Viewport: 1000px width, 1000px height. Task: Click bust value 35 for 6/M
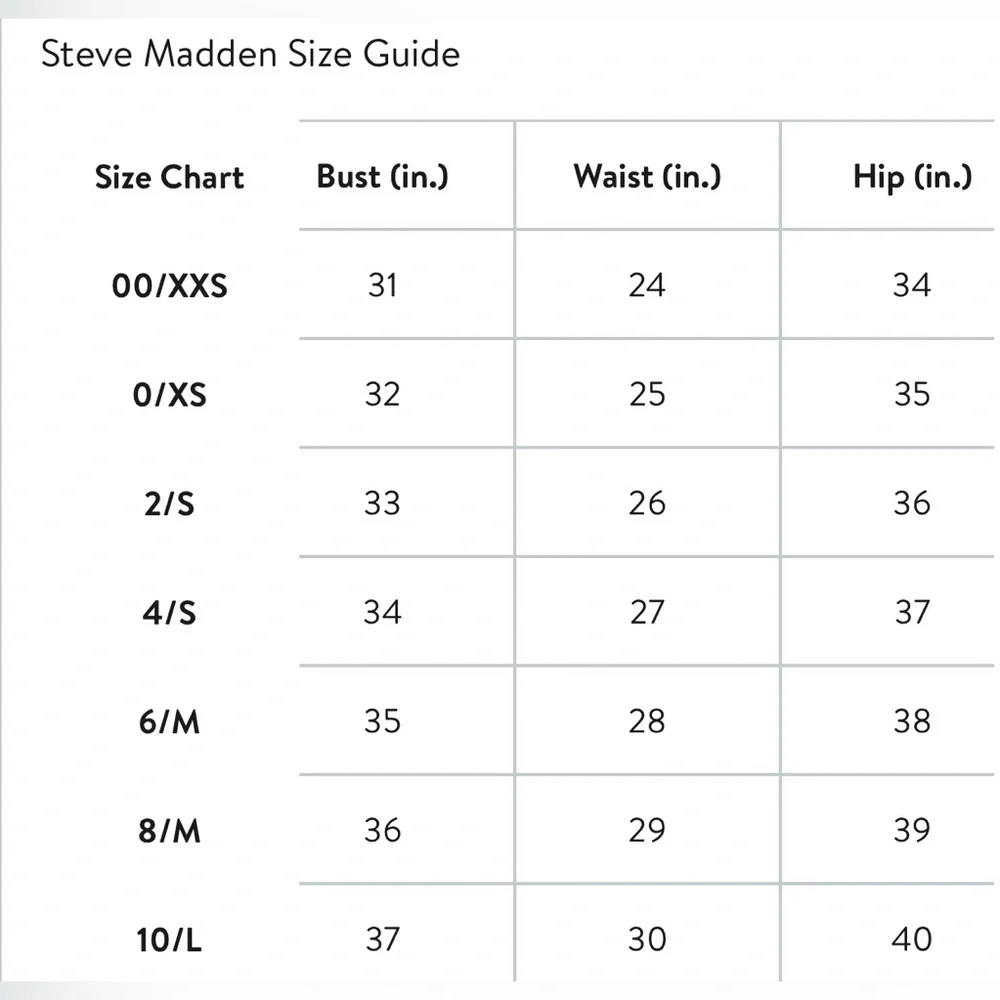point(383,721)
